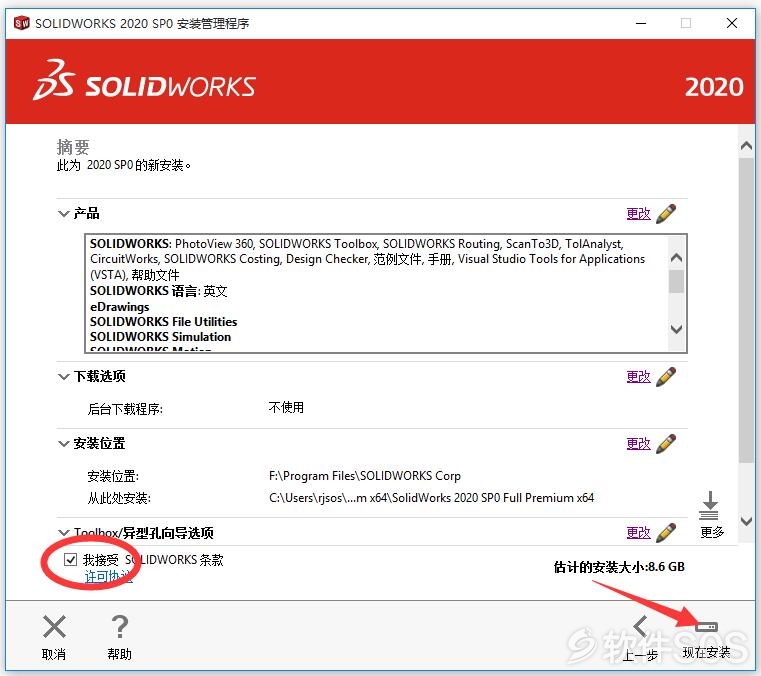Collapse the 产品 section chevron
This screenshot has width=761, height=676.
(x=64, y=214)
